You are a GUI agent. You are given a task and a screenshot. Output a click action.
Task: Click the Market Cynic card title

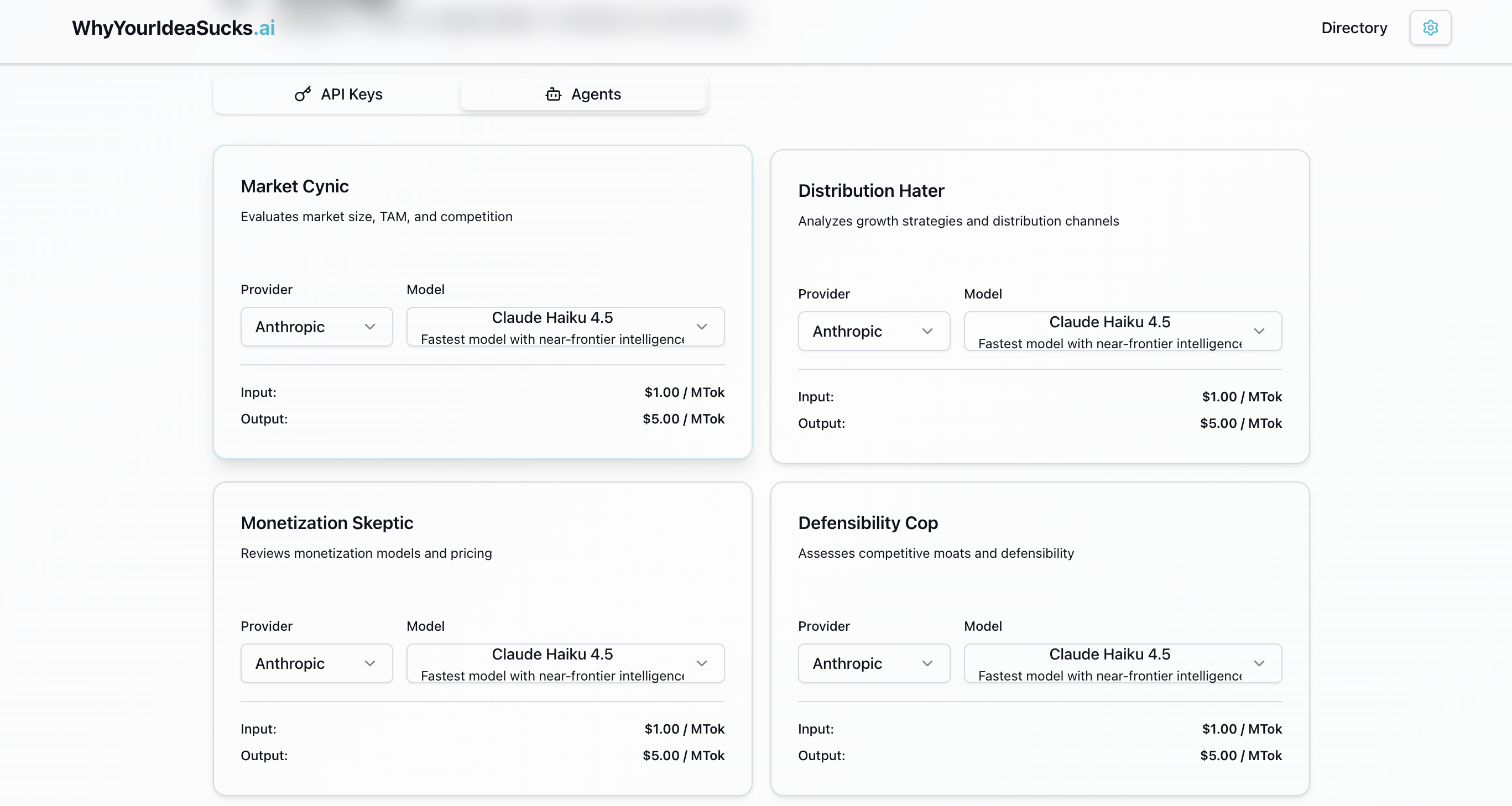coord(294,186)
